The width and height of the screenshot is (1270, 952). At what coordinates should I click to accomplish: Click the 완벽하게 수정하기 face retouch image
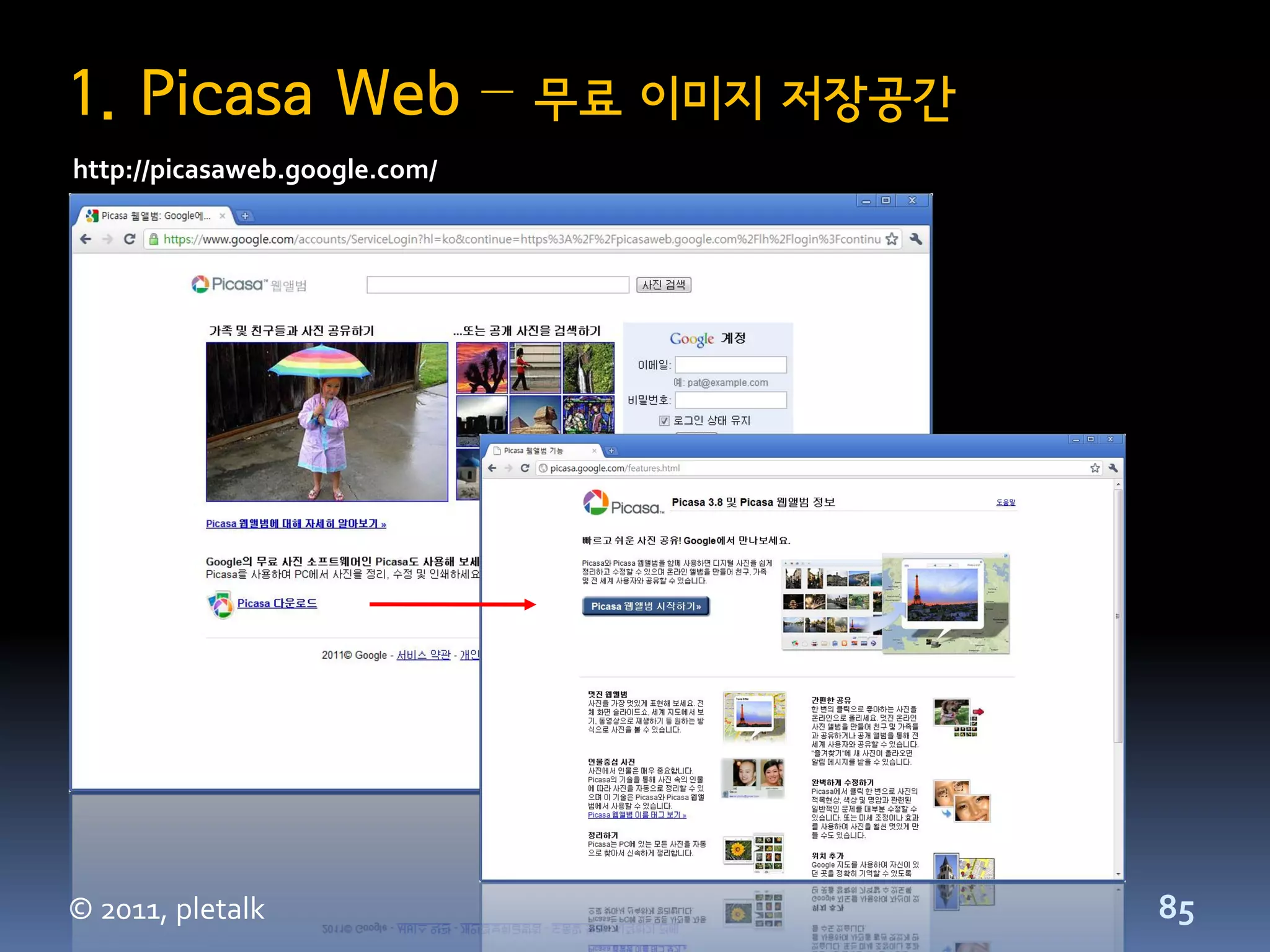pyautogui.click(x=962, y=801)
